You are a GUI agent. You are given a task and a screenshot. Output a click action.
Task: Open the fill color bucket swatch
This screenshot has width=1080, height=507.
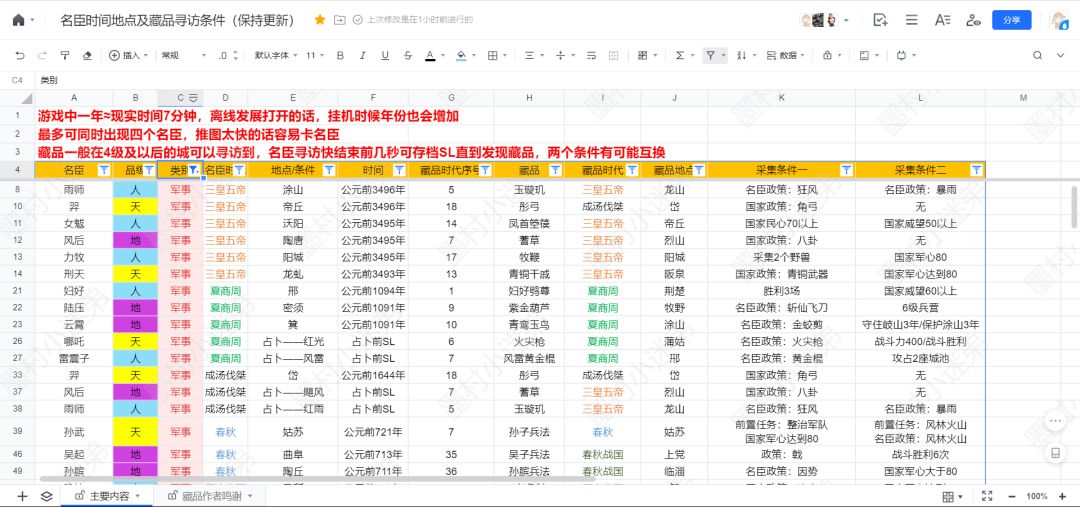tap(460, 56)
